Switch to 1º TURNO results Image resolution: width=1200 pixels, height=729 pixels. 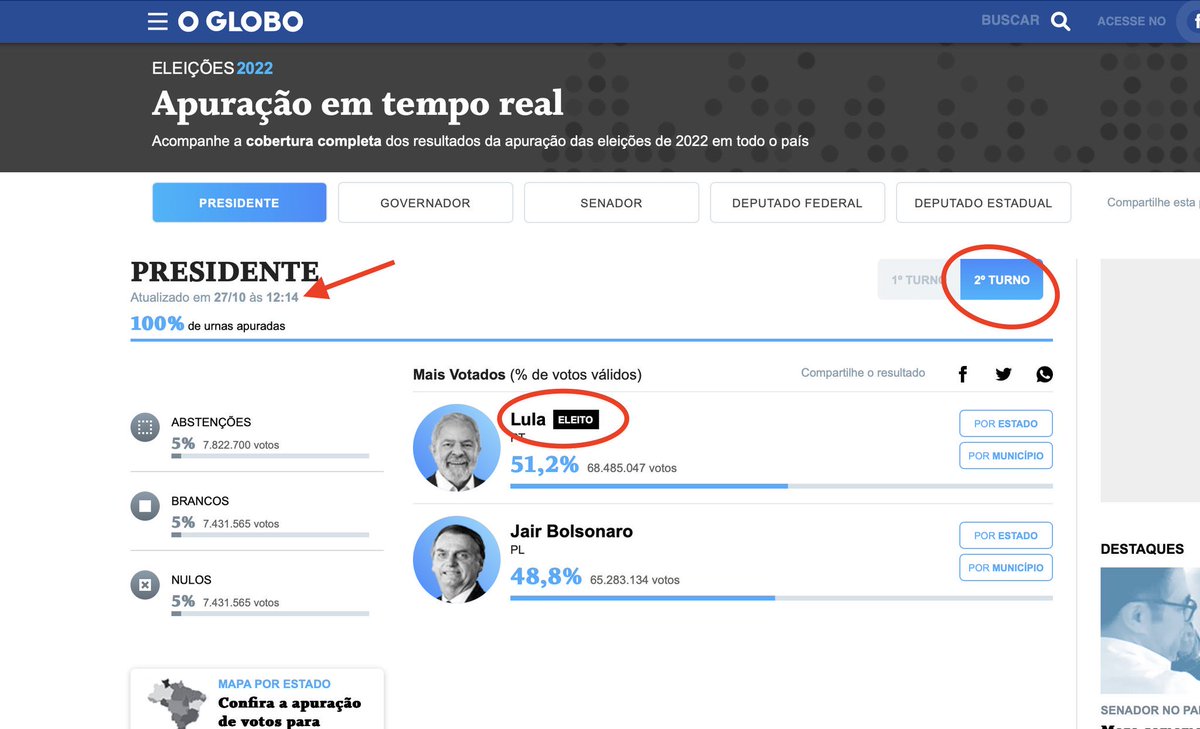coord(918,280)
